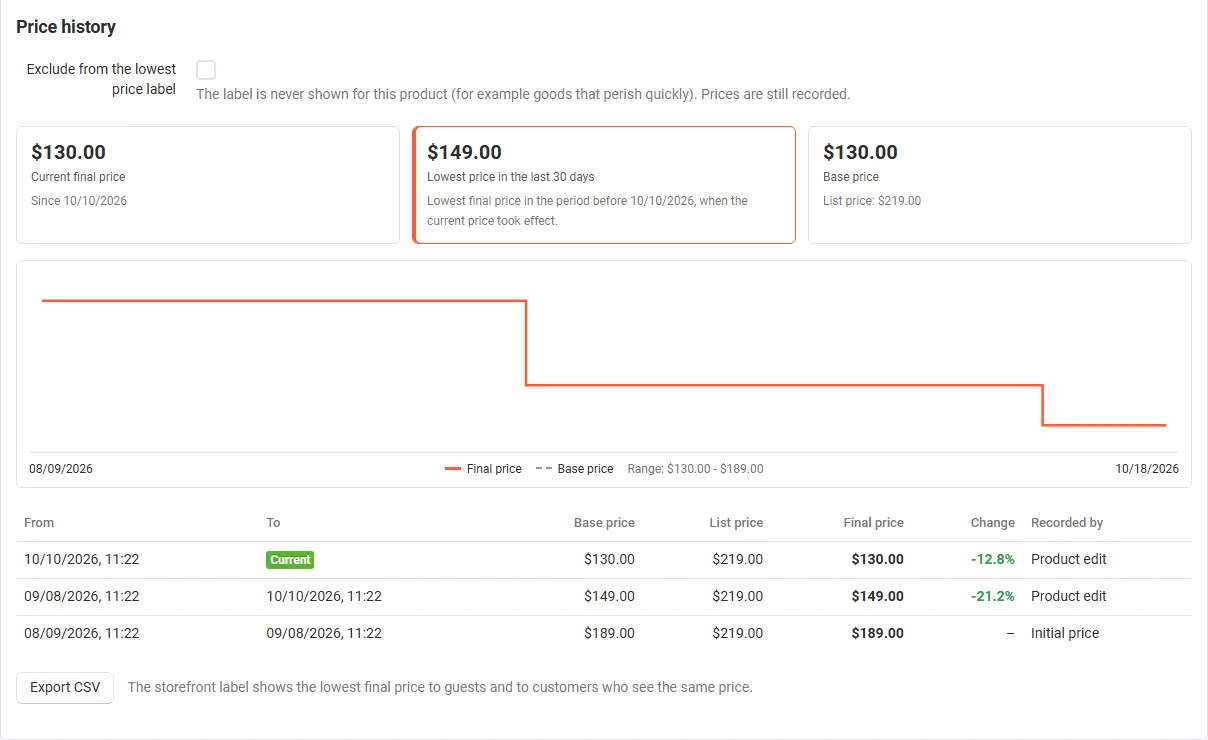Click the Initial price entry
This screenshot has height=740, width=1208.
click(x=1065, y=633)
